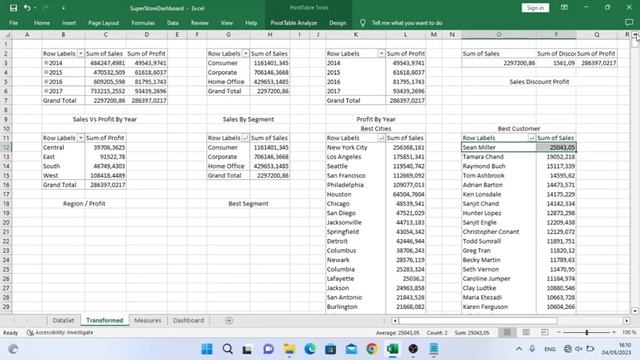Viewport: 640px width, 360px height.
Task: Click the Save icon in quick access toolbar
Action: point(13,8)
